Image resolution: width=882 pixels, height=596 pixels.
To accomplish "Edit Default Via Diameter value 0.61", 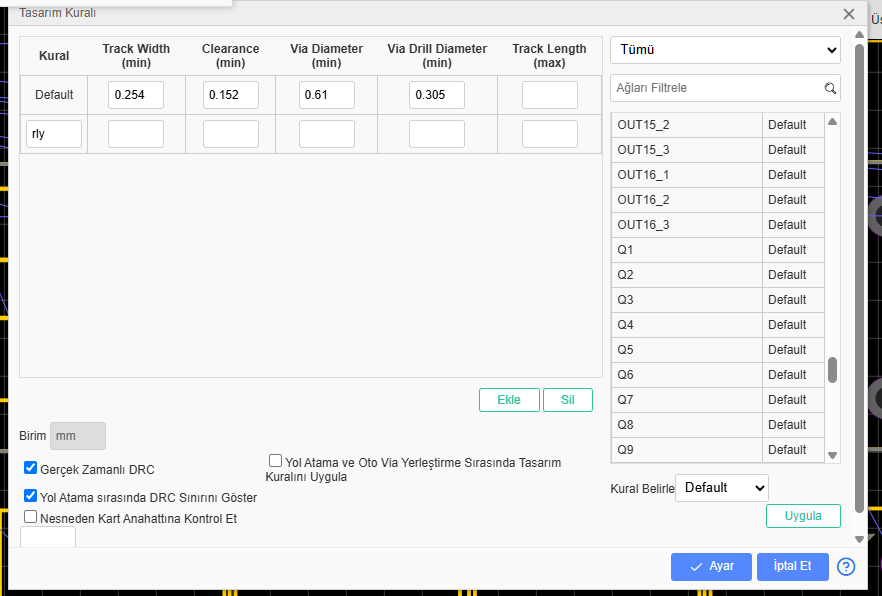I will pyautogui.click(x=327, y=95).
